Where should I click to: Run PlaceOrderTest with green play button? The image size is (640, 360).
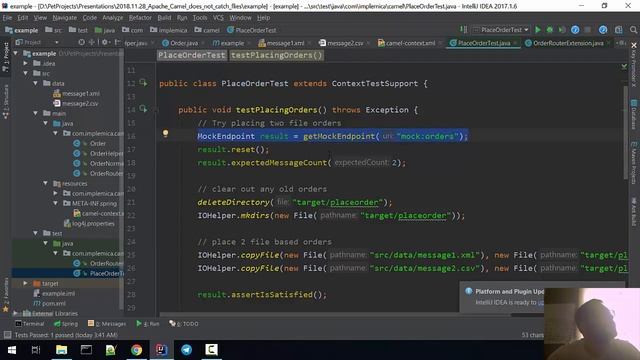pos(538,30)
